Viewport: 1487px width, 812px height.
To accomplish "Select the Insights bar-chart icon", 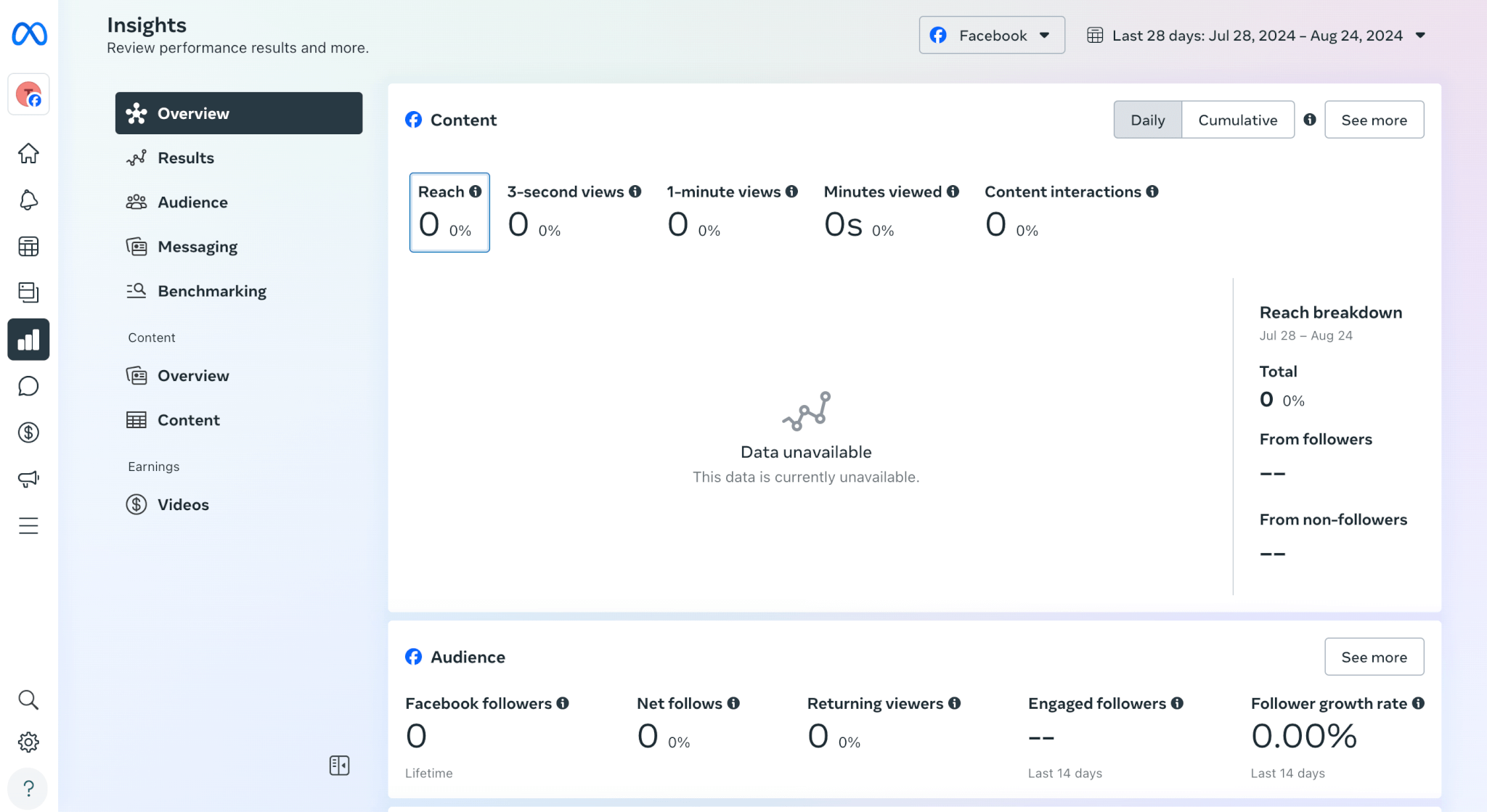I will point(28,339).
